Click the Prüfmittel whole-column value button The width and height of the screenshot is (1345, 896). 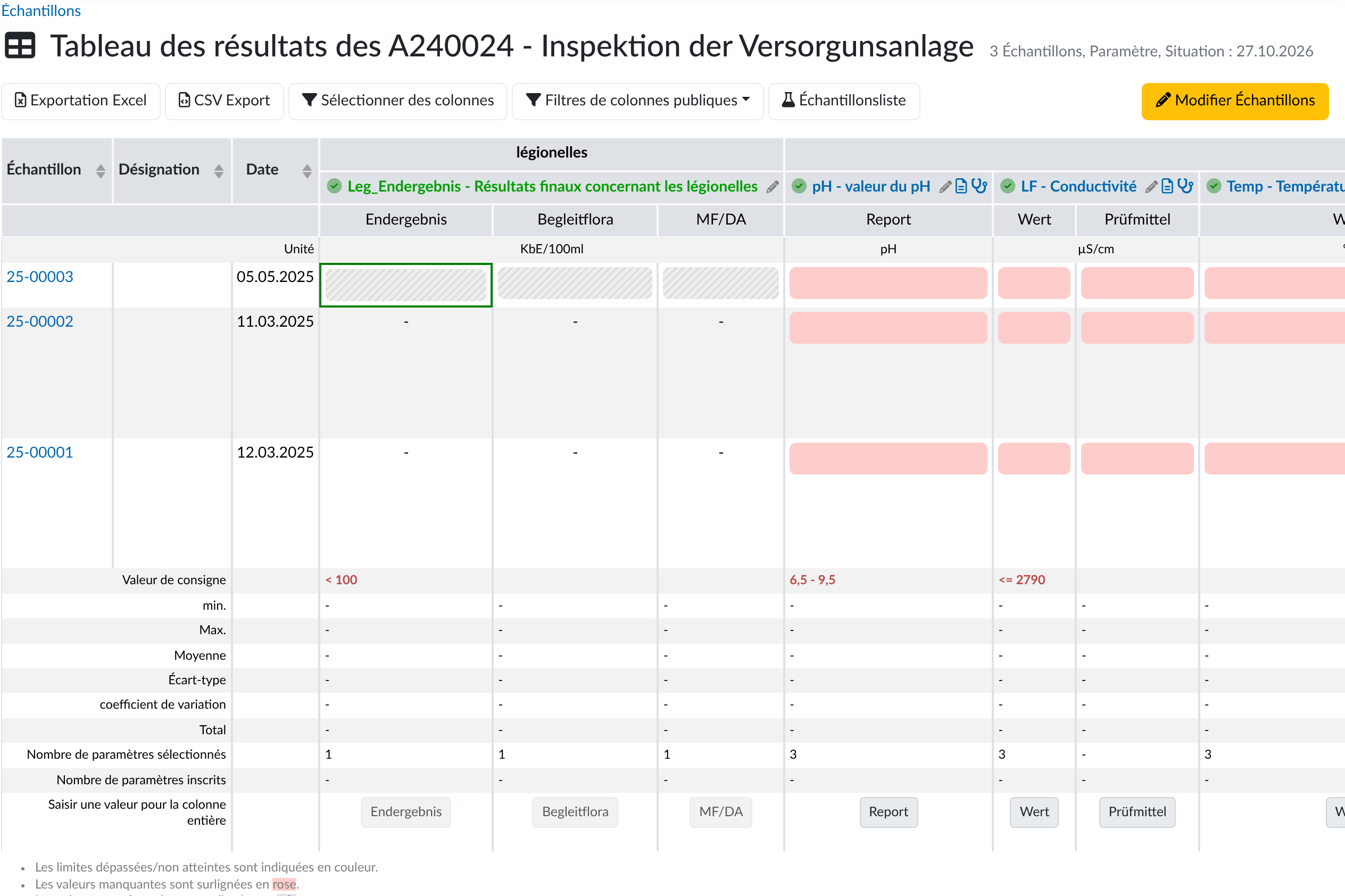point(1137,812)
